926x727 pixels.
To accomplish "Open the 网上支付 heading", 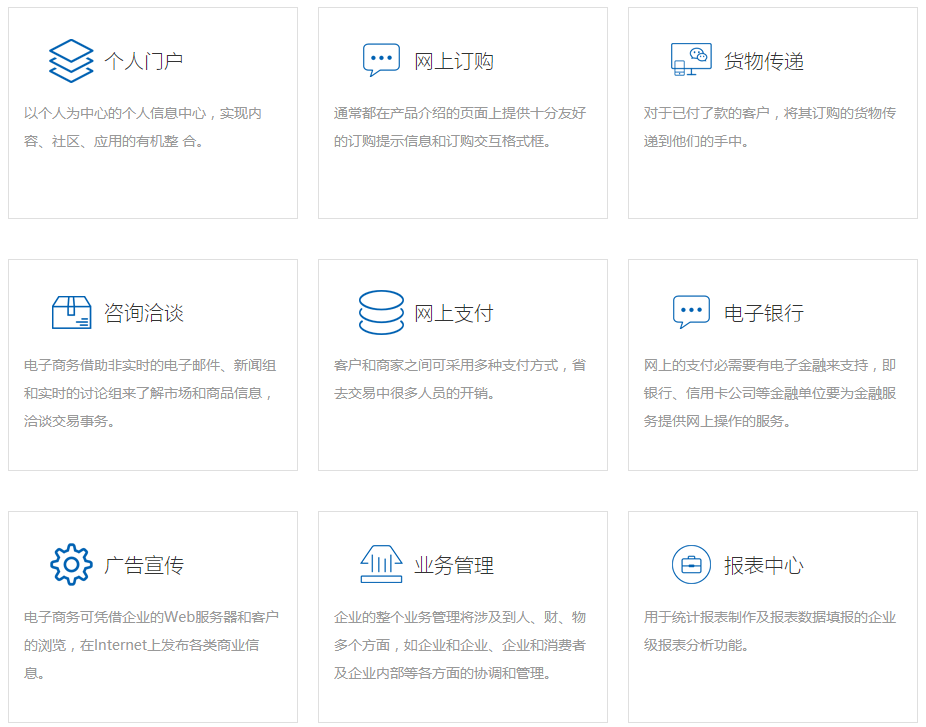I will click(454, 314).
